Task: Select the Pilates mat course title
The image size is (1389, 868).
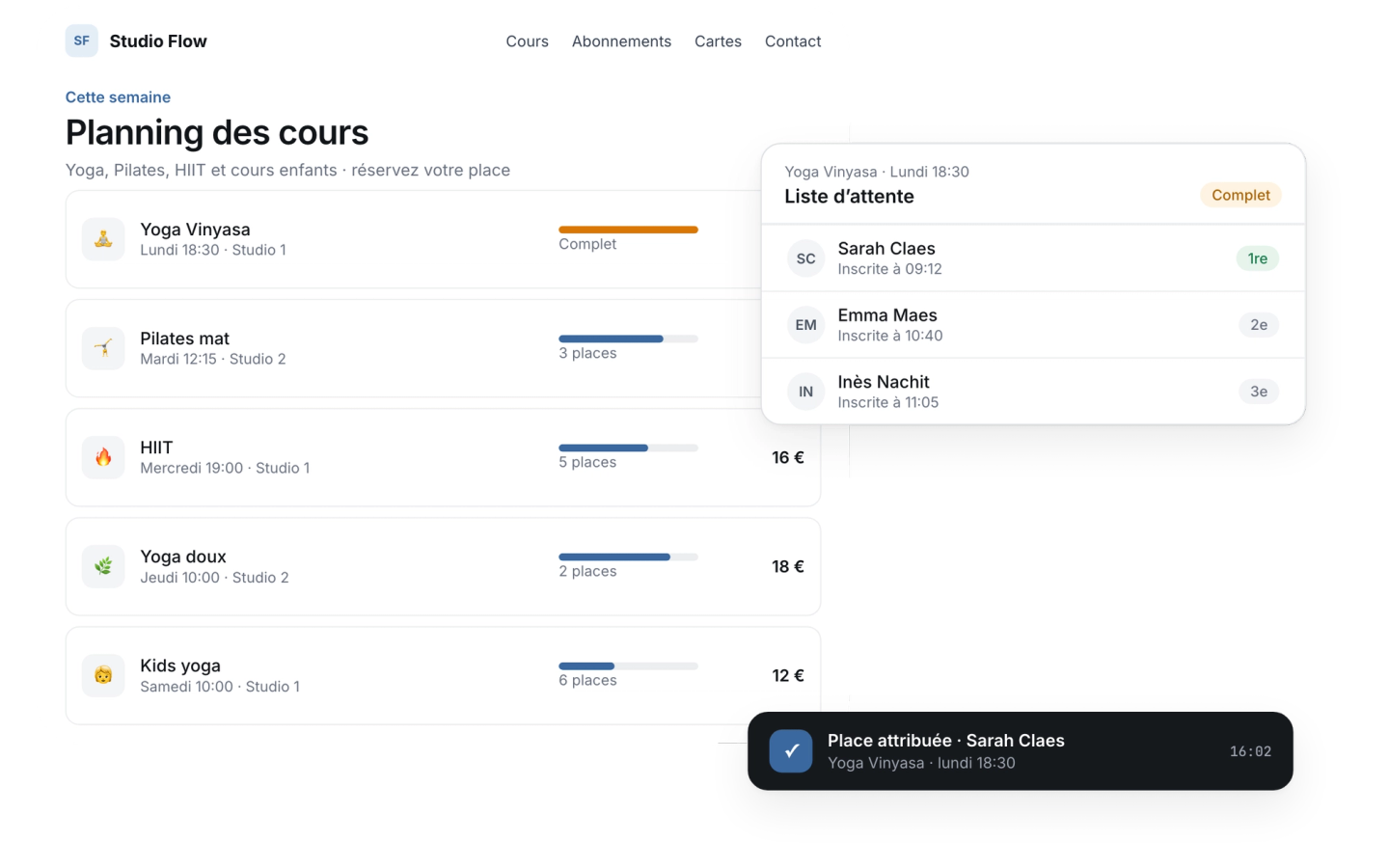Action: coord(184,339)
